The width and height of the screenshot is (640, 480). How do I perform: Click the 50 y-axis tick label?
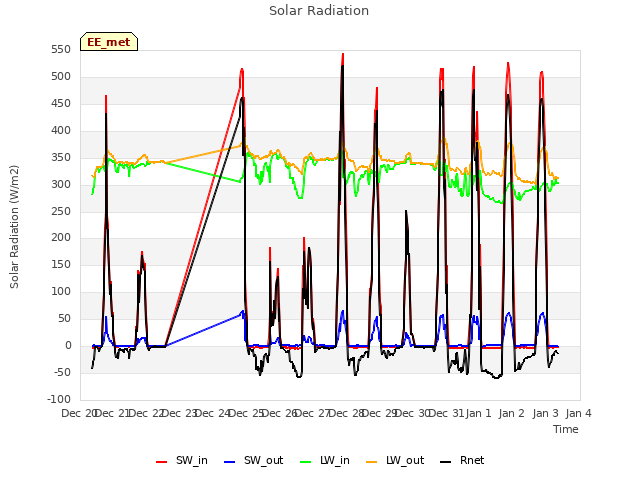pos(64,318)
